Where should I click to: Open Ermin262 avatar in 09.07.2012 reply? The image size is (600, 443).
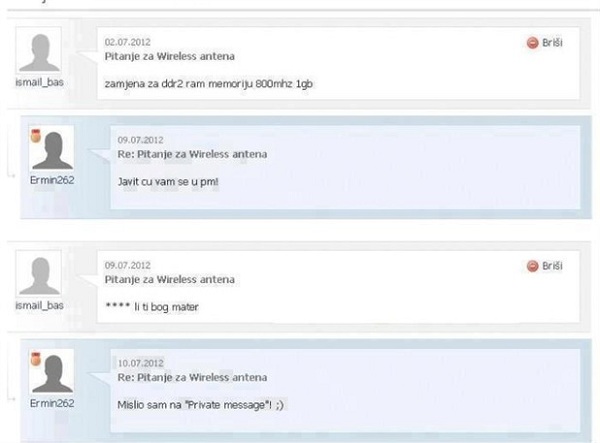point(52,149)
